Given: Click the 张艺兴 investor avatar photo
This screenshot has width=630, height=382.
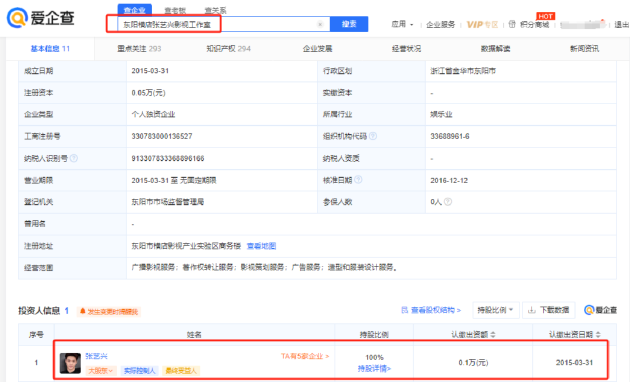Looking at the screenshot, I should click(70, 363).
